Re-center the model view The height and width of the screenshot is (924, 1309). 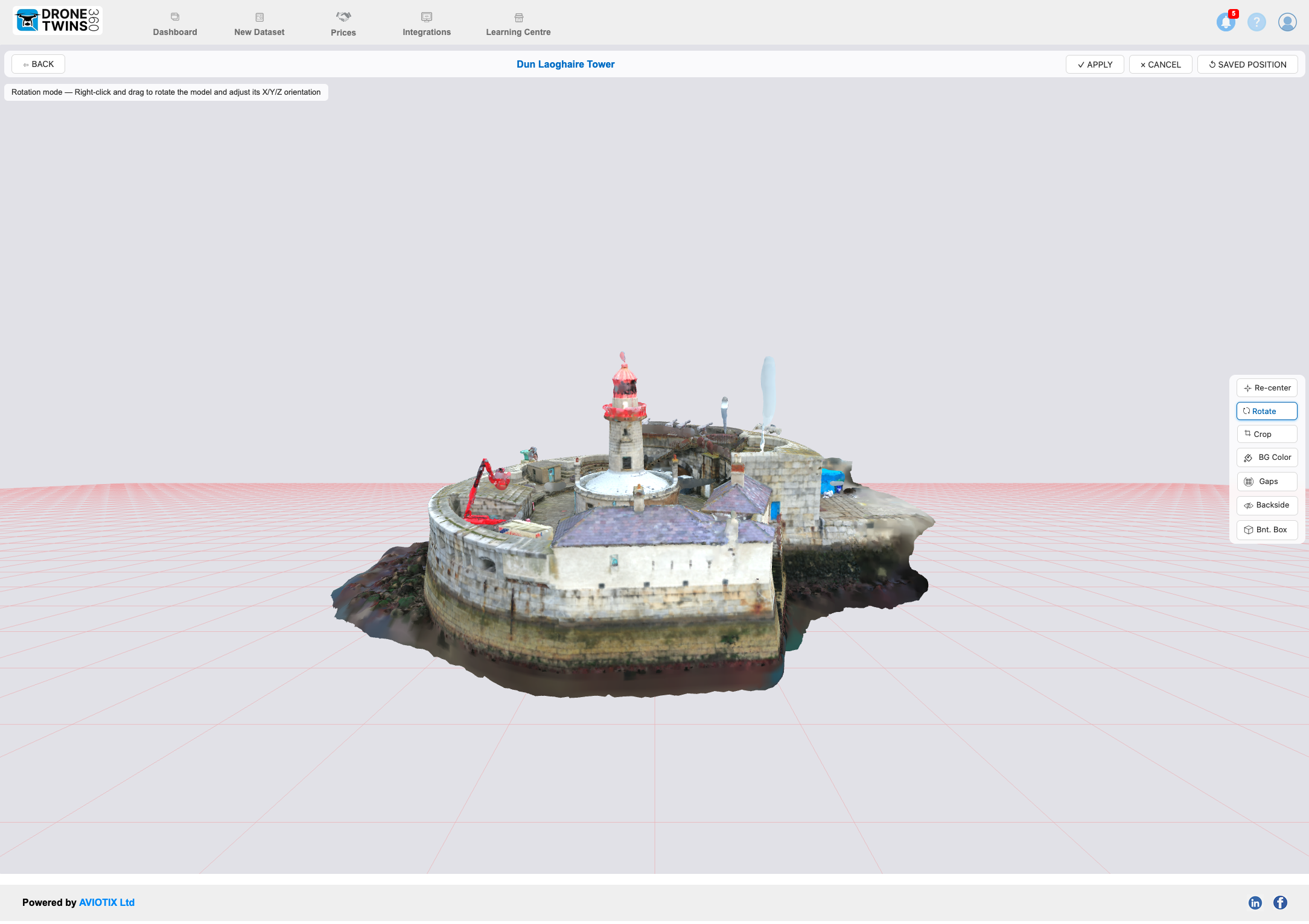click(1267, 388)
